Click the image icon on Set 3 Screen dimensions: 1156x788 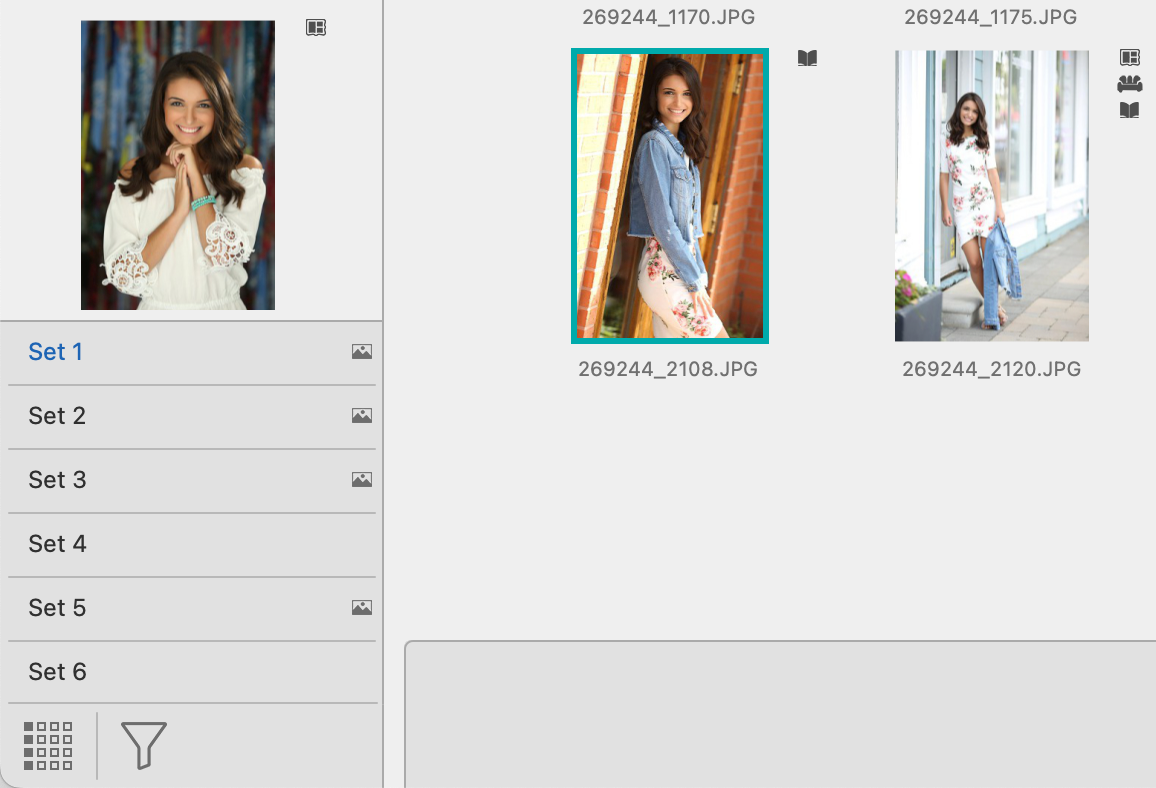(x=361, y=480)
